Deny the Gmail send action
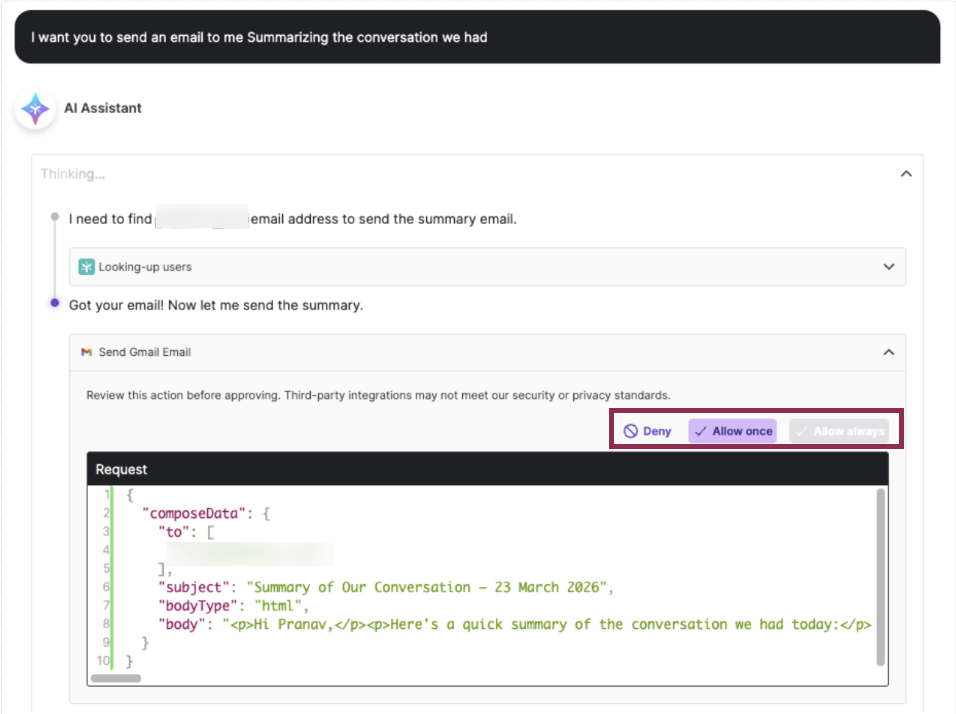This screenshot has height=714, width=956. coord(647,430)
